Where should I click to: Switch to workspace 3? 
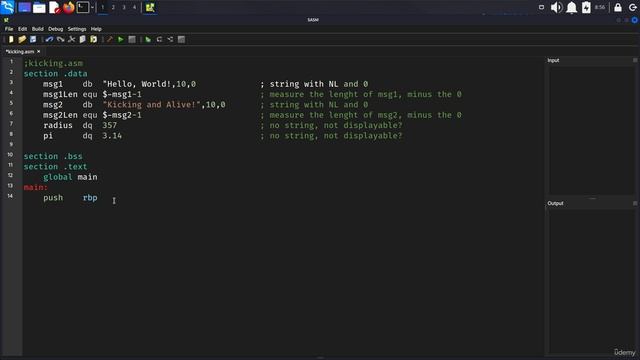point(124,7)
